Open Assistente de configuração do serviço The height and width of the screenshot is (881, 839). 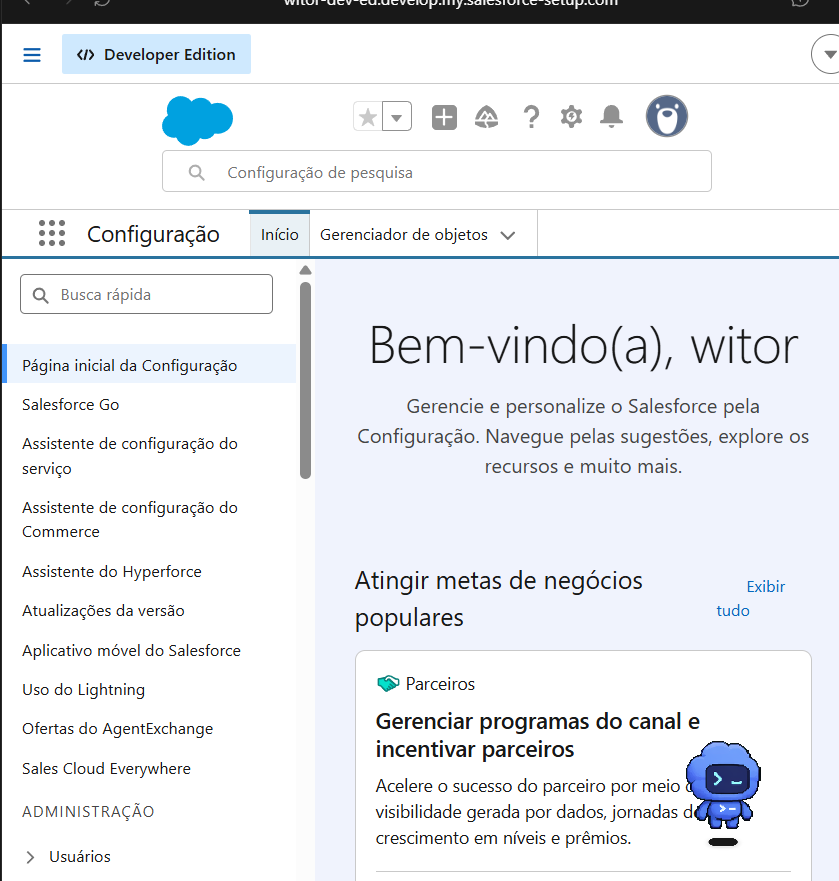[130, 456]
